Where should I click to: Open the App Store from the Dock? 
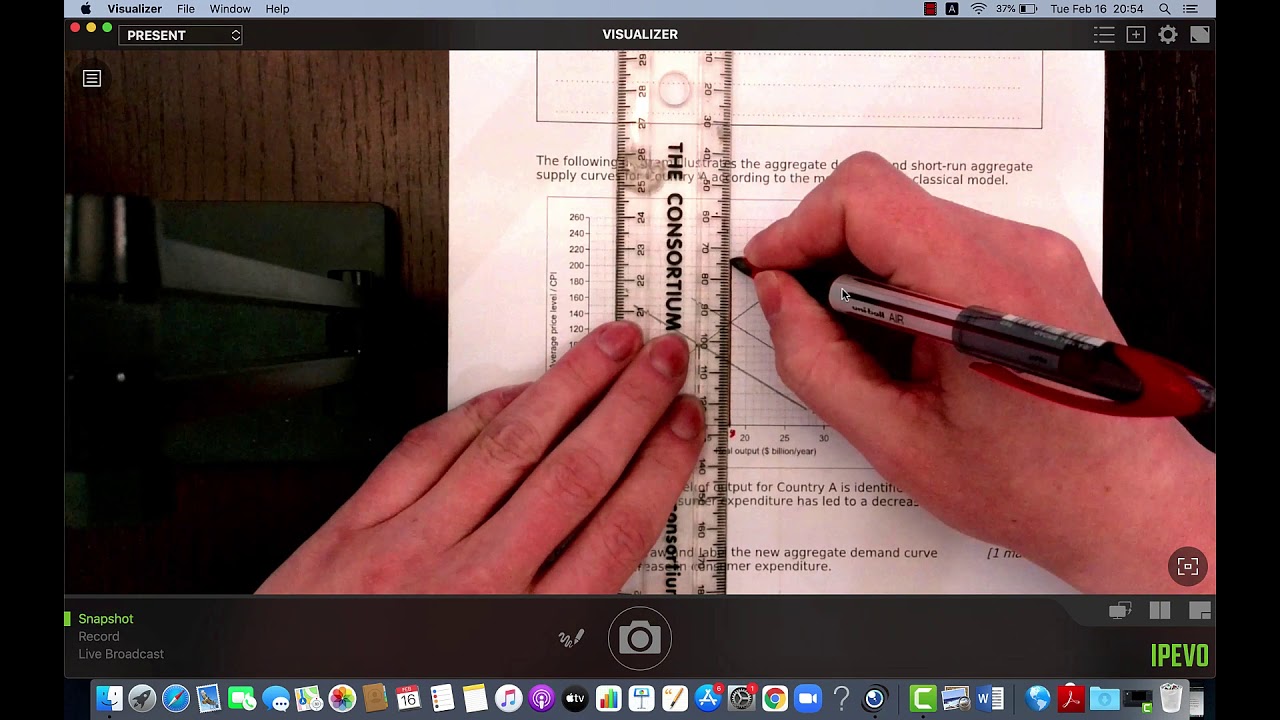tap(708, 698)
